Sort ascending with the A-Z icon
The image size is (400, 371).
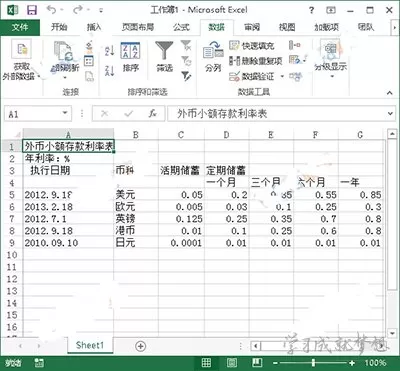pyautogui.click(x=109, y=51)
